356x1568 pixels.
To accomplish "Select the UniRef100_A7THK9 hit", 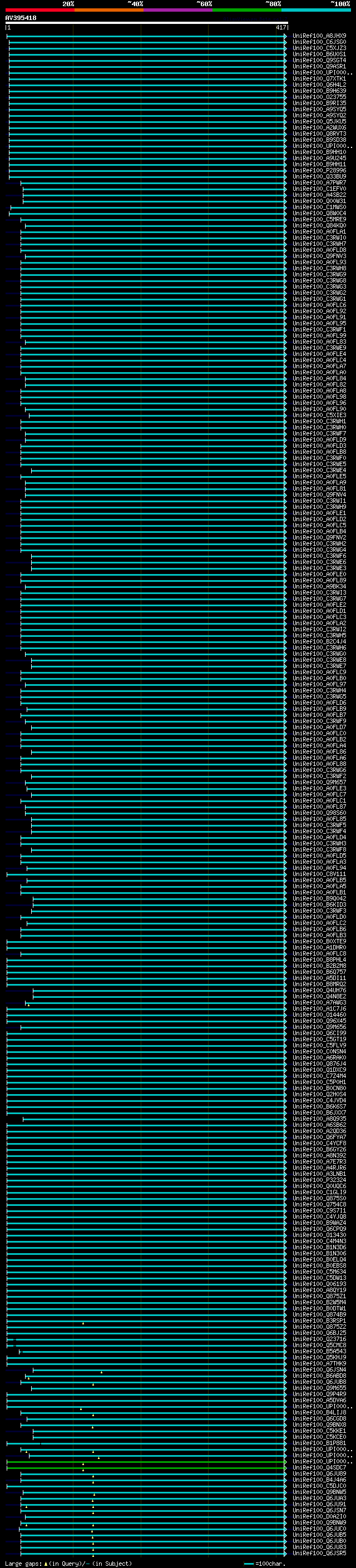I will coord(319,1363).
